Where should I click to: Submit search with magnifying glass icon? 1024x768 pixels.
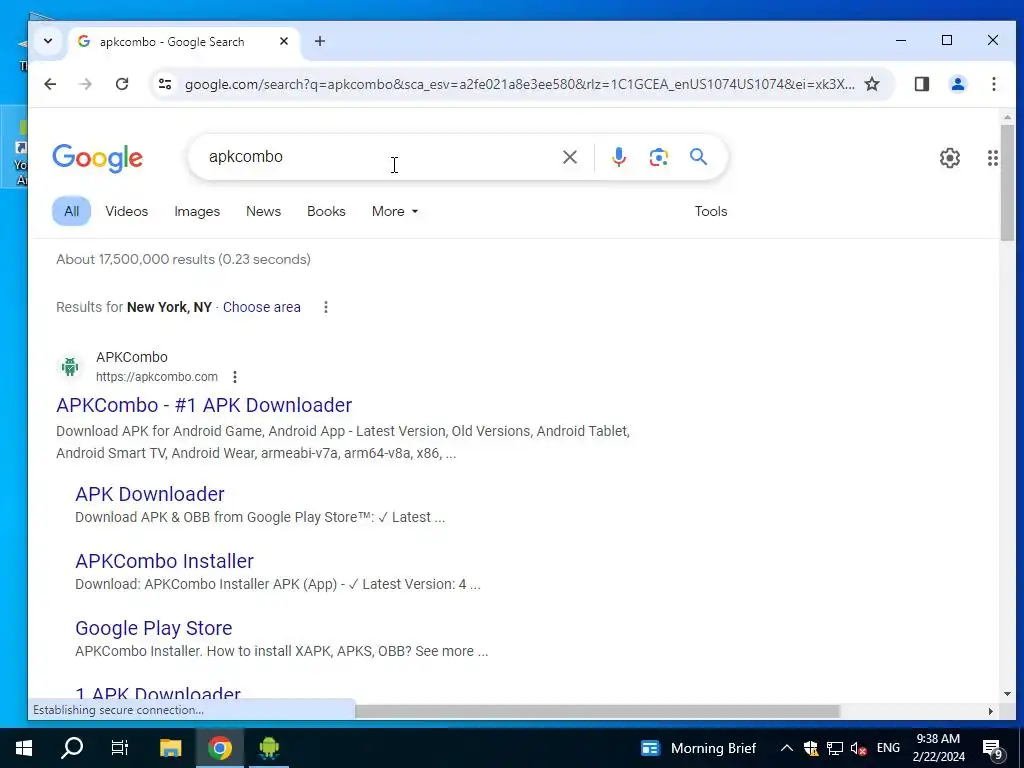coord(698,157)
